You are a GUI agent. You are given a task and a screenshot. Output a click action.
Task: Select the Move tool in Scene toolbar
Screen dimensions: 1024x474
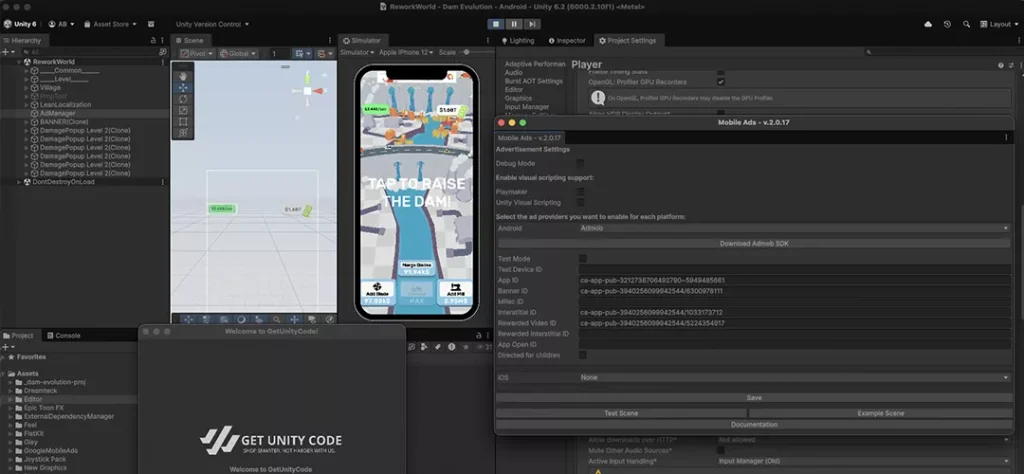coord(183,87)
